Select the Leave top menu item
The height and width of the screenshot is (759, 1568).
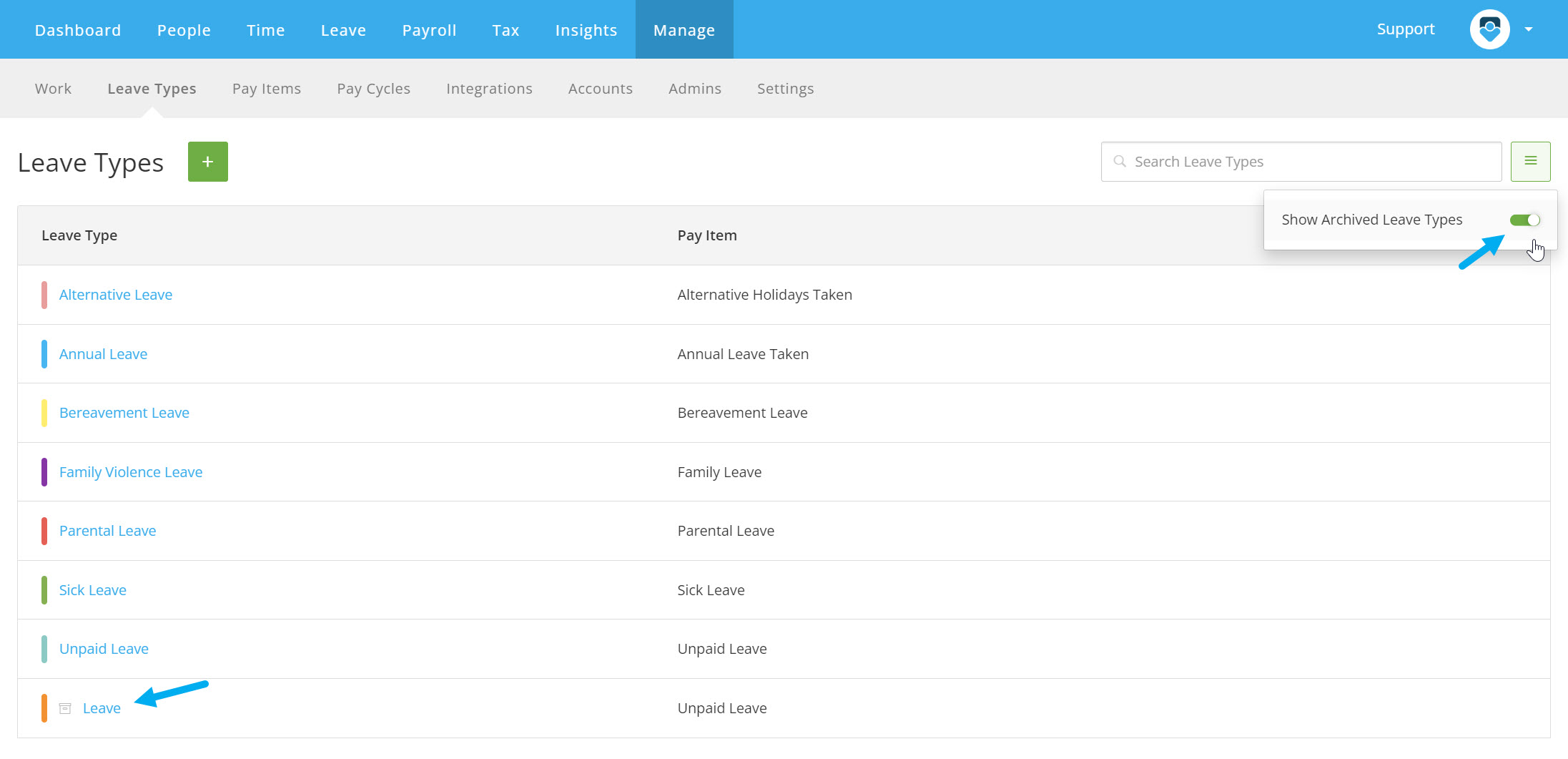[343, 30]
